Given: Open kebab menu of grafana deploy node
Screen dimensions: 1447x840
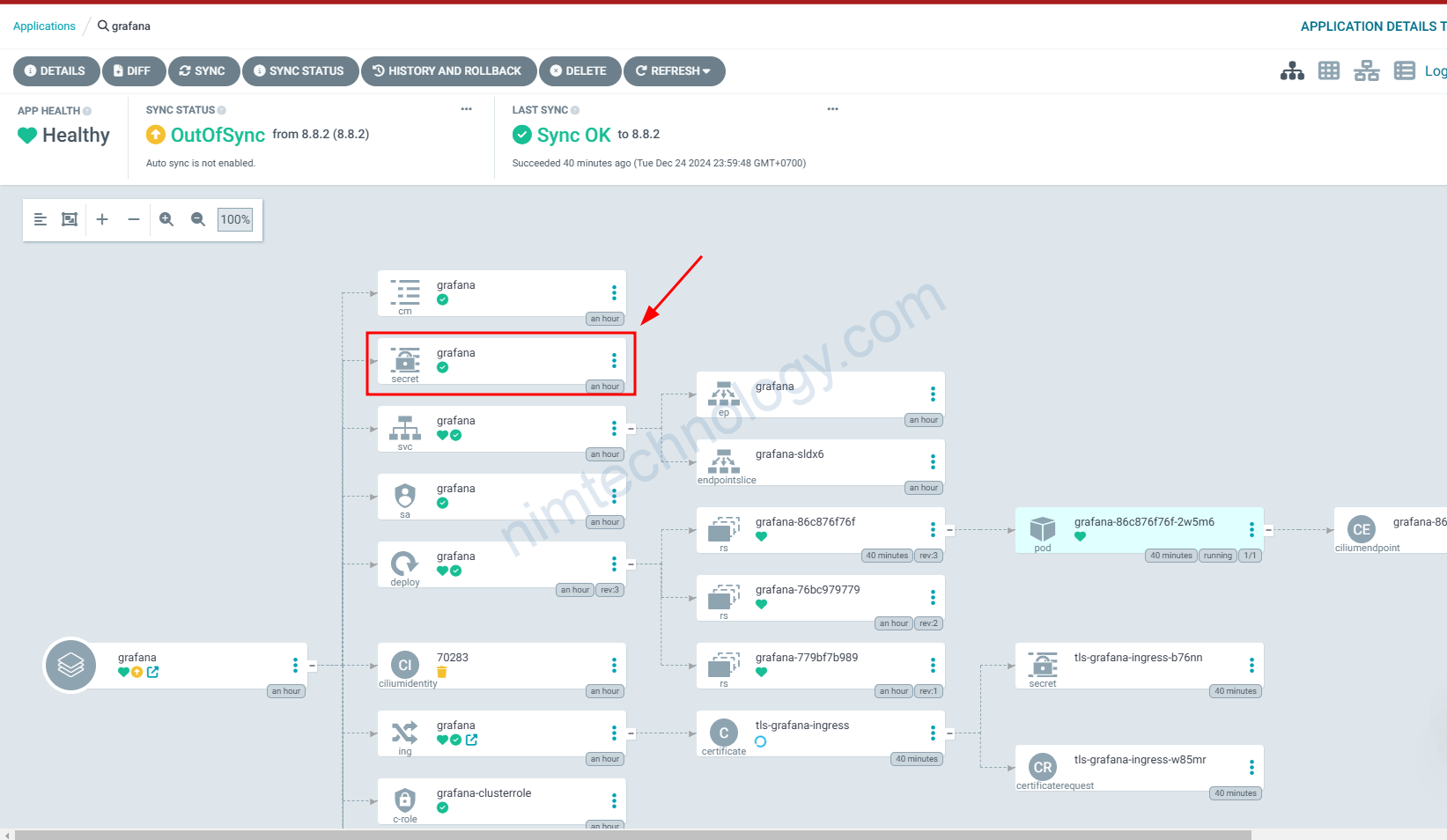Looking at the screenshot, I should click(x=614, y=564).
